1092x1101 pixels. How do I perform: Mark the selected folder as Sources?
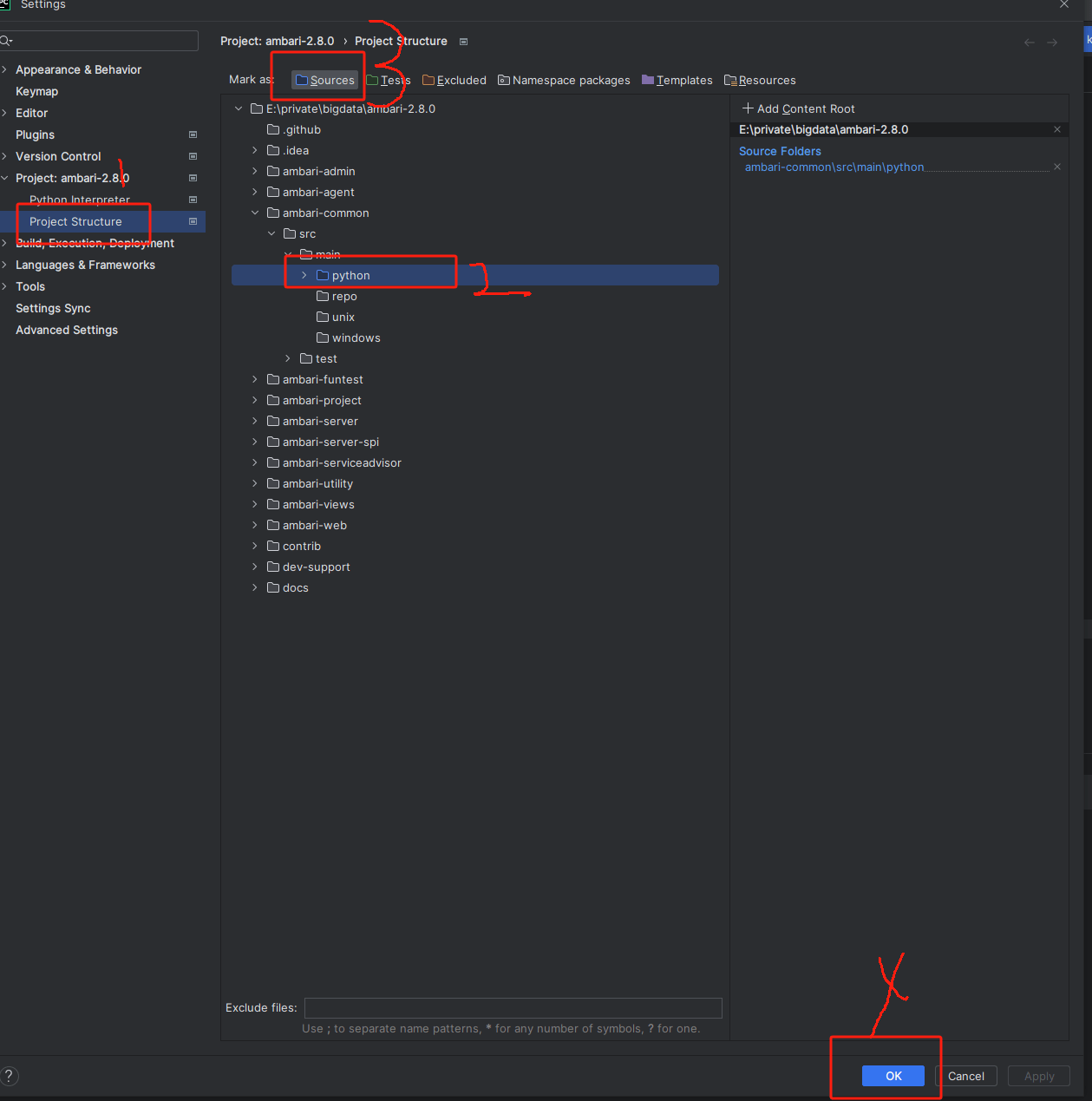pos(325,80)
